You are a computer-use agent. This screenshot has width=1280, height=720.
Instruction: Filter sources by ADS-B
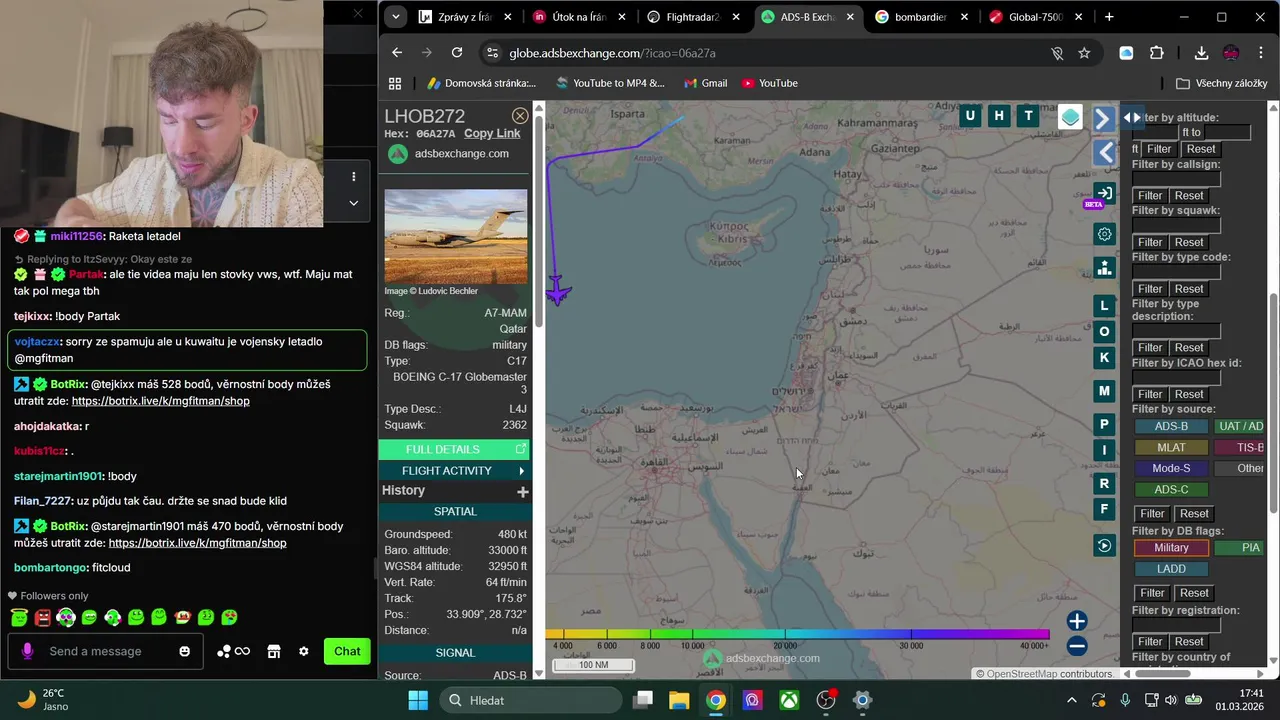point(1171,426)
